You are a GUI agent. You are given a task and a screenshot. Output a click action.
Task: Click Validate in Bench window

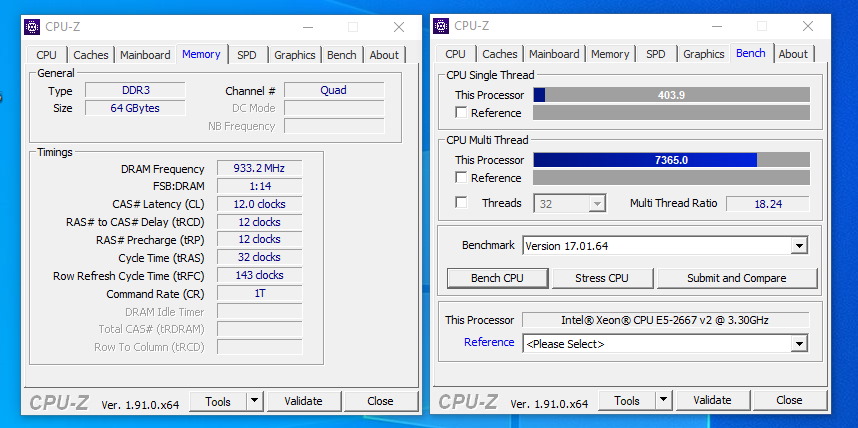coord(712,401)
